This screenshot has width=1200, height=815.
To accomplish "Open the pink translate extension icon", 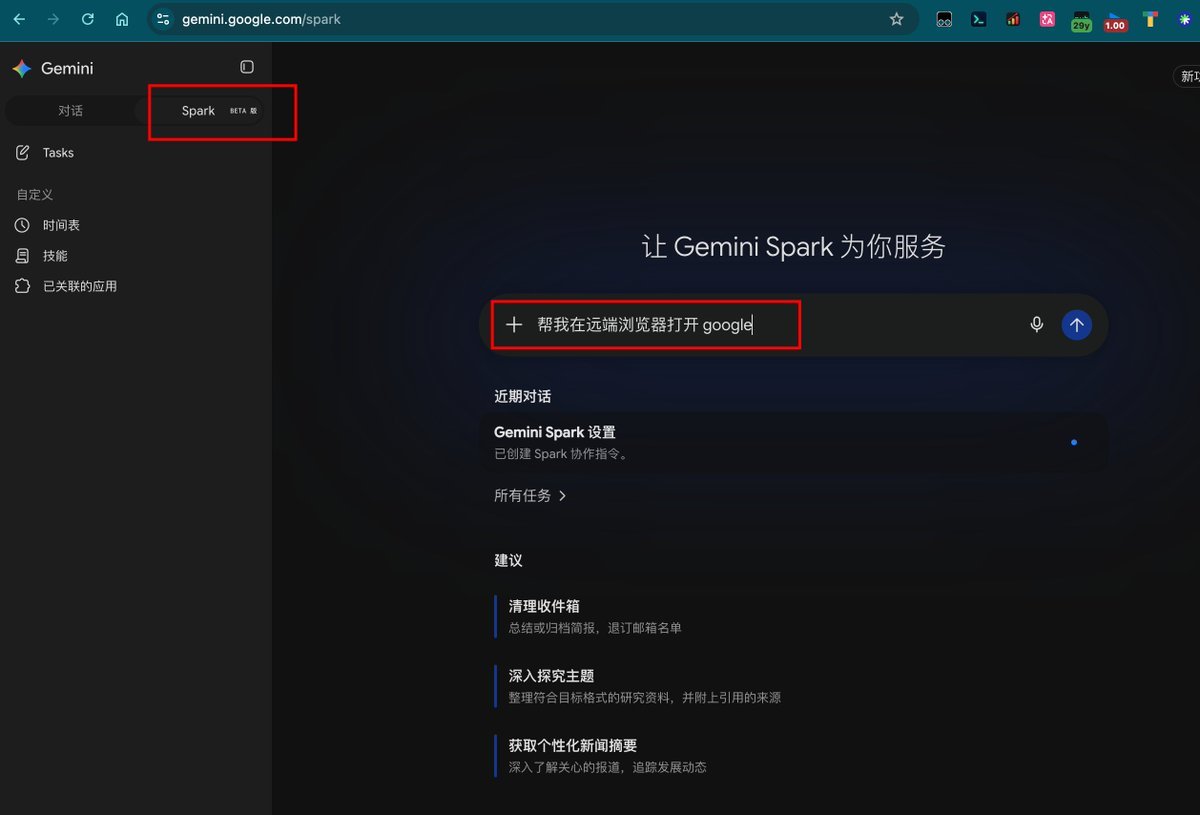I will point(1047,19).
